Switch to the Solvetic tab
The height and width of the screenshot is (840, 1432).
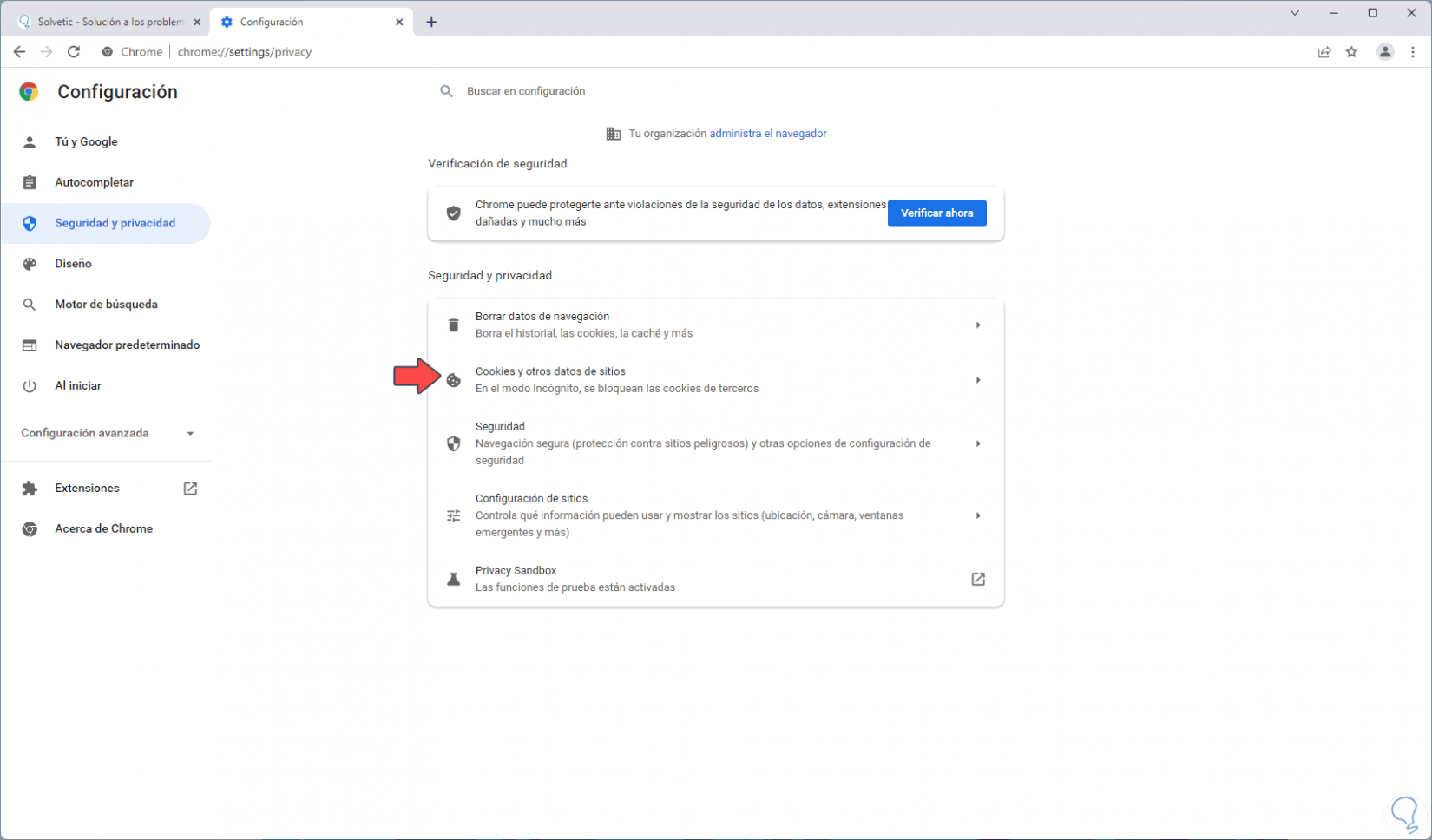[108, 22]
